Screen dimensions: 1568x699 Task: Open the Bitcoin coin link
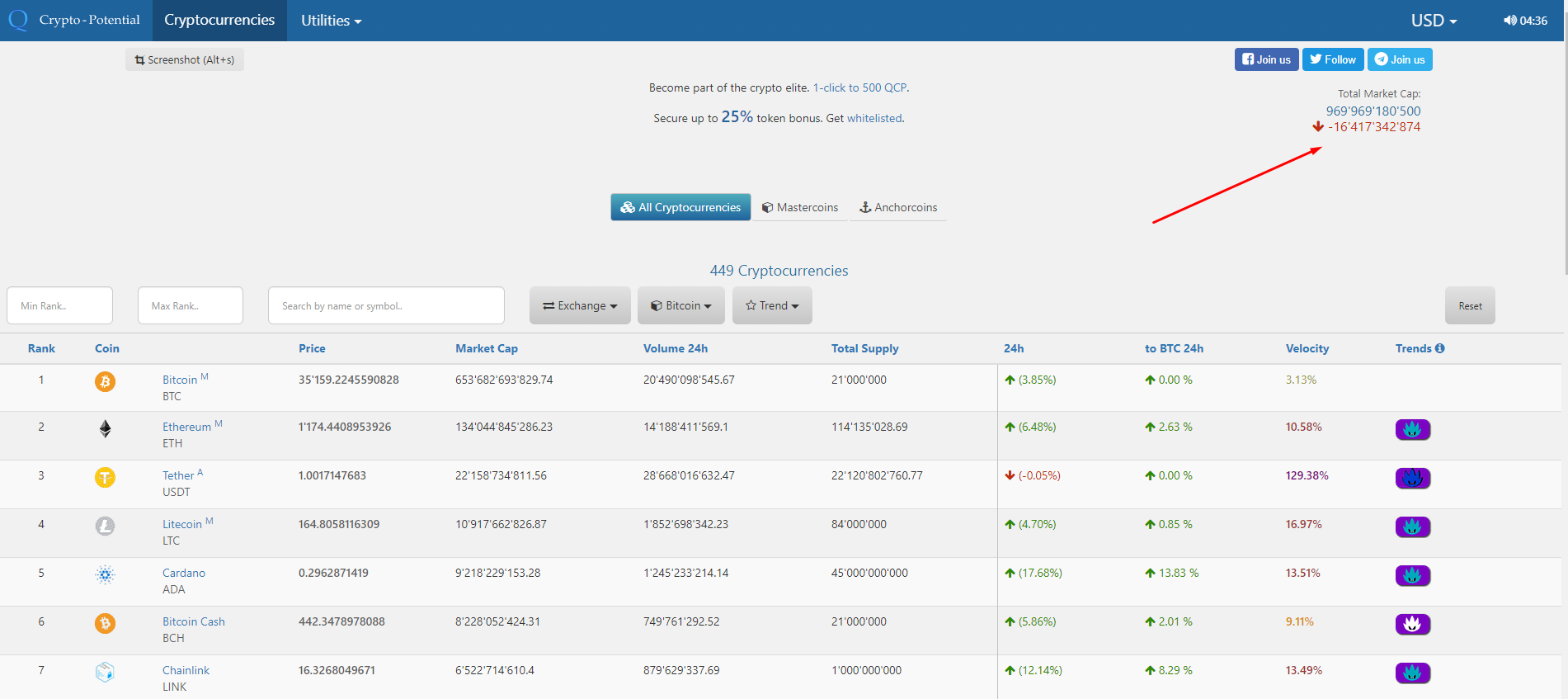(180, 380)
